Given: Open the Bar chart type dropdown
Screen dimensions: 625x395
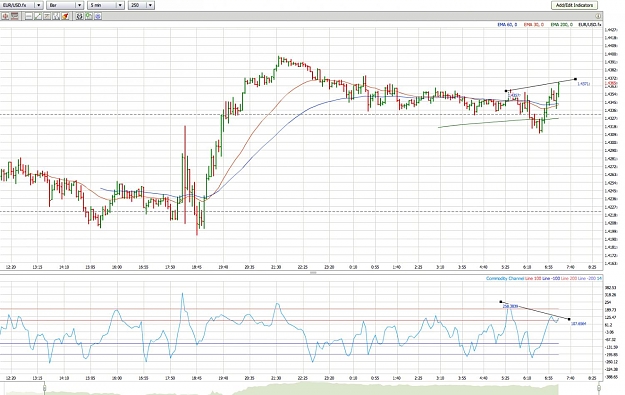Looking at the screenshot, I should [x=64, y=5].
